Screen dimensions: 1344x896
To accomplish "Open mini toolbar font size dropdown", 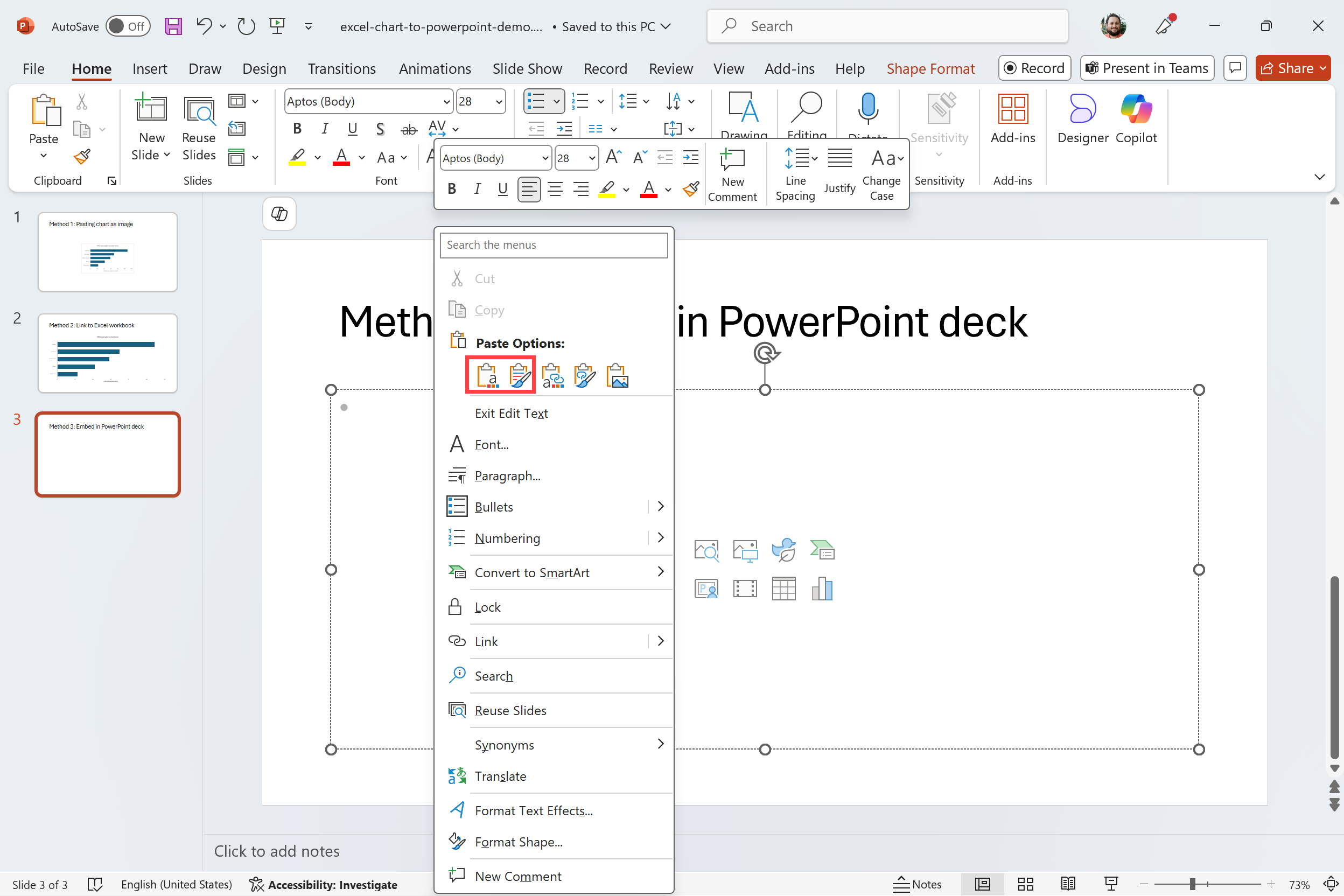I will [x=591, y=158].
